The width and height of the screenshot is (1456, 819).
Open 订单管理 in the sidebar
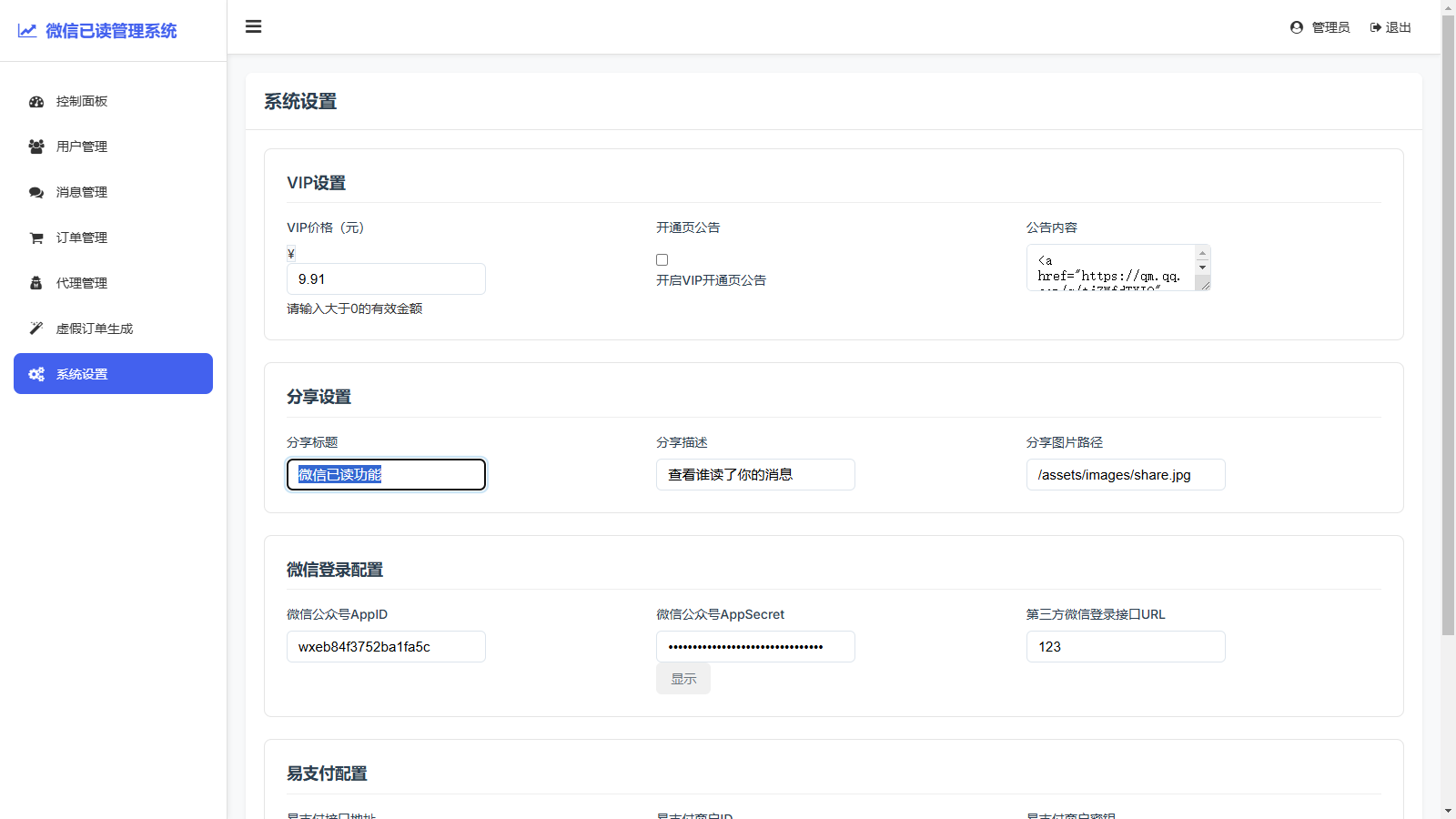82,238
